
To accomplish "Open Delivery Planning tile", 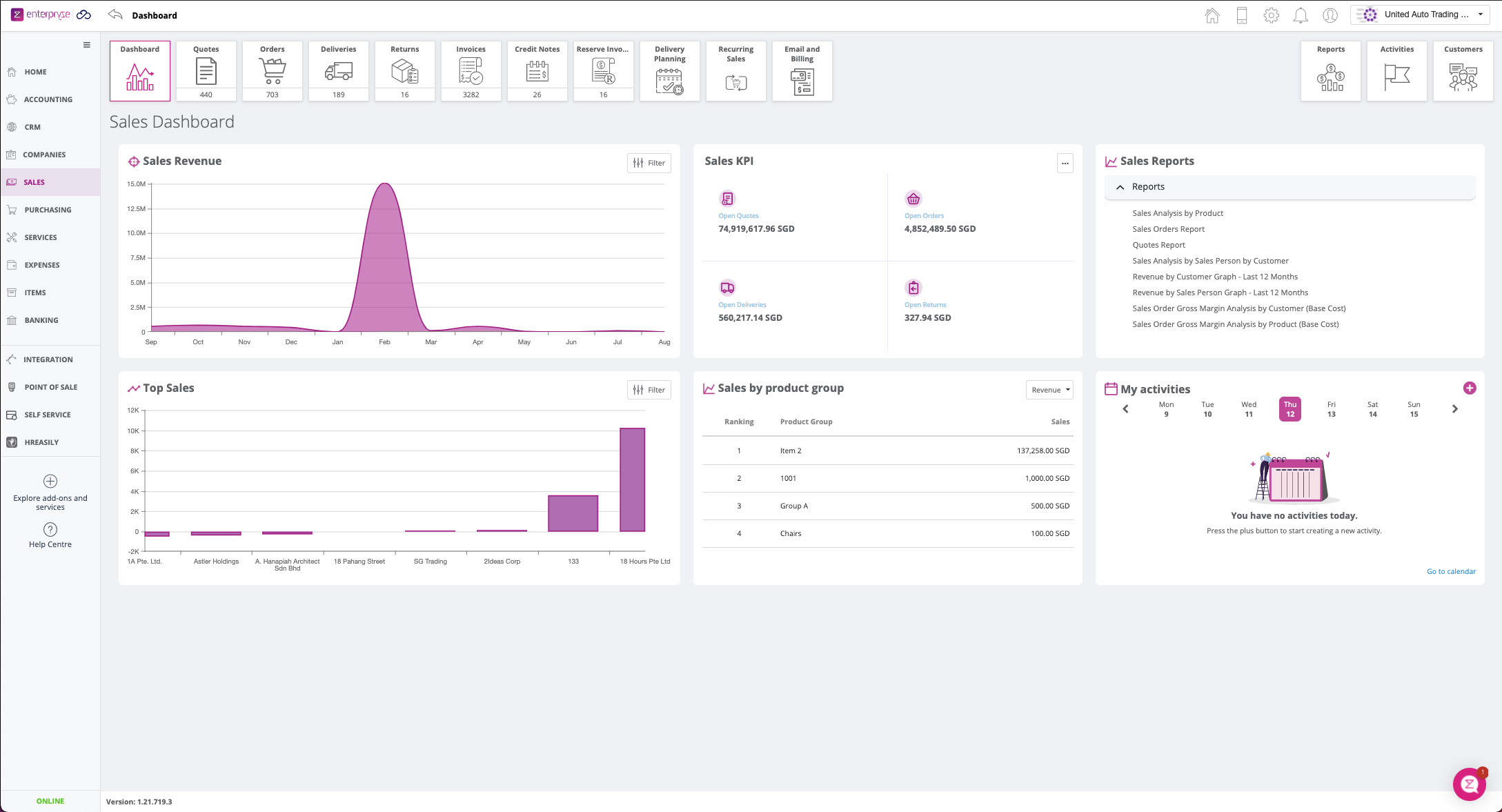I will point(669,71).
